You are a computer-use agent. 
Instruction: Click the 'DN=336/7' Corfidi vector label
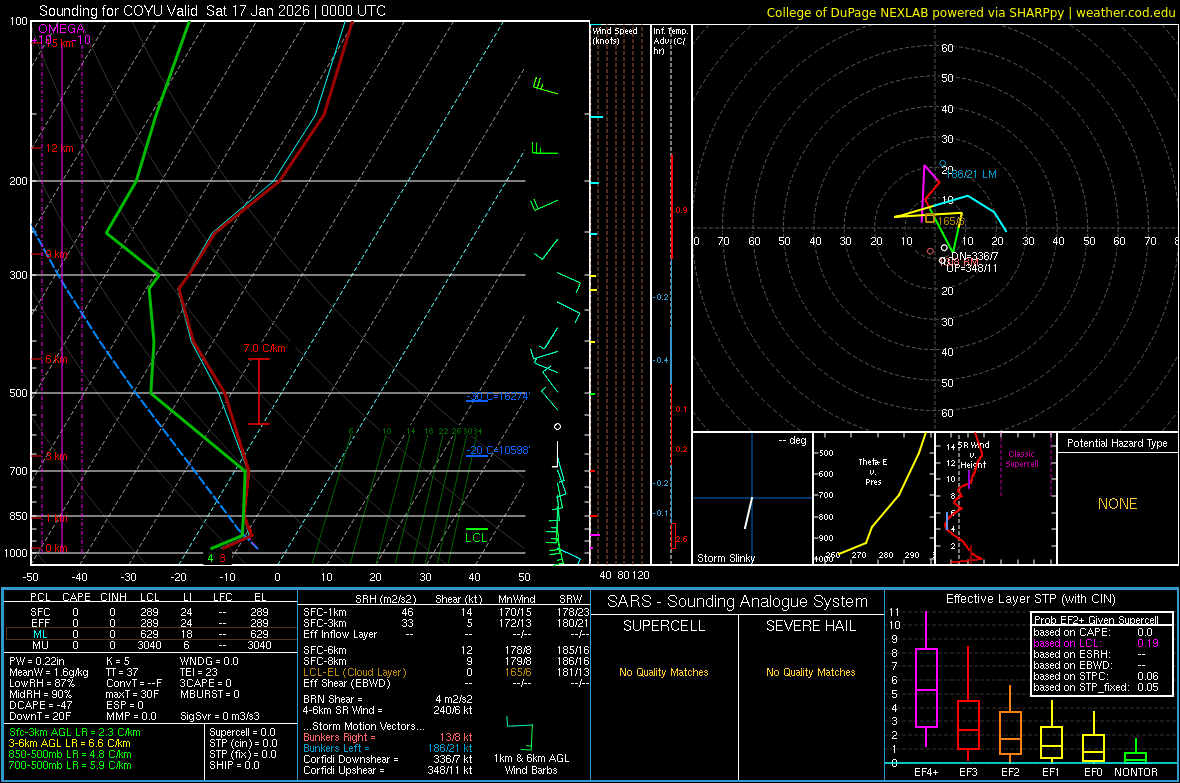click(x=974, y=256)
